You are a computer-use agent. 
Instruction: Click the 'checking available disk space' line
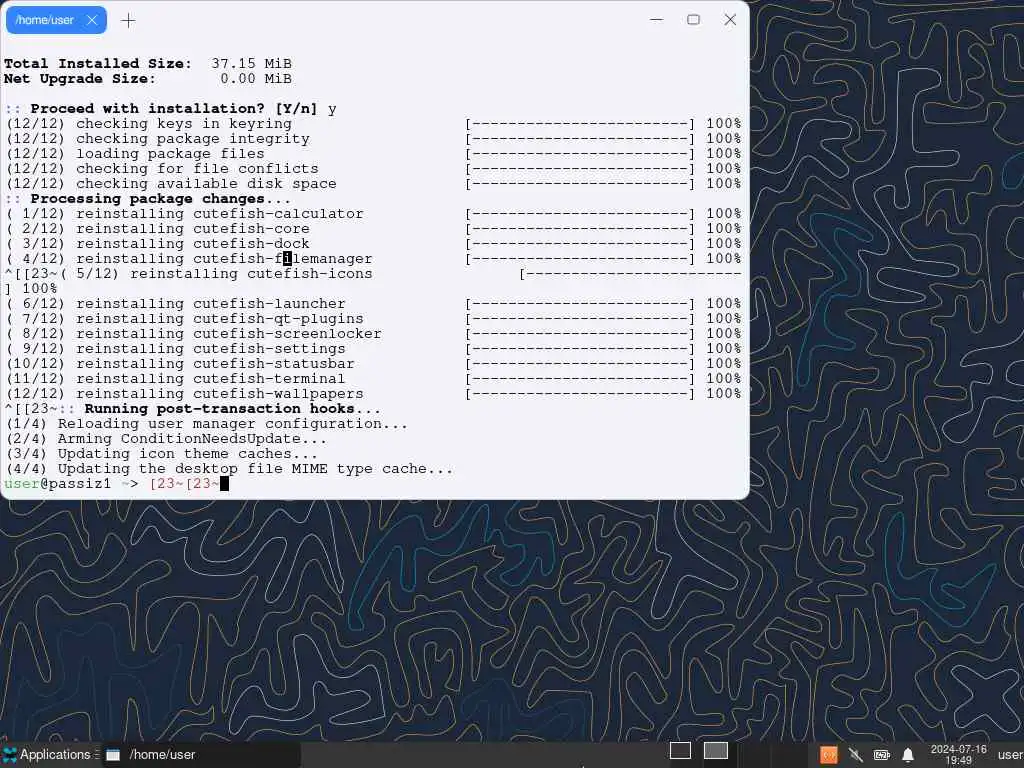373,184
